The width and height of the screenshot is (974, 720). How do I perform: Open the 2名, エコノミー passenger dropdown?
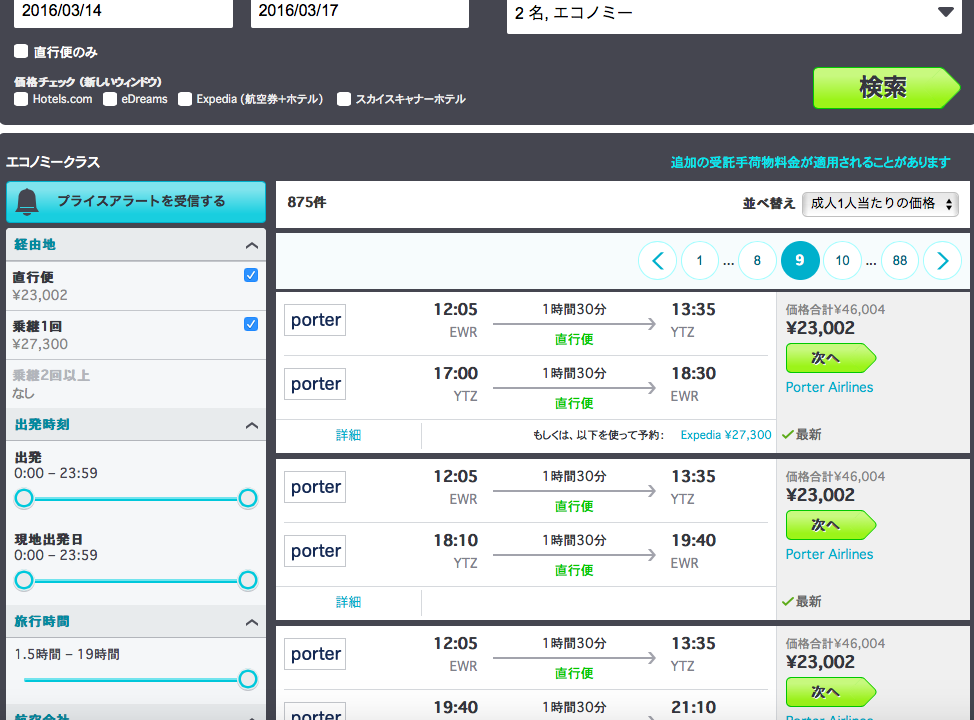point(734,14)
